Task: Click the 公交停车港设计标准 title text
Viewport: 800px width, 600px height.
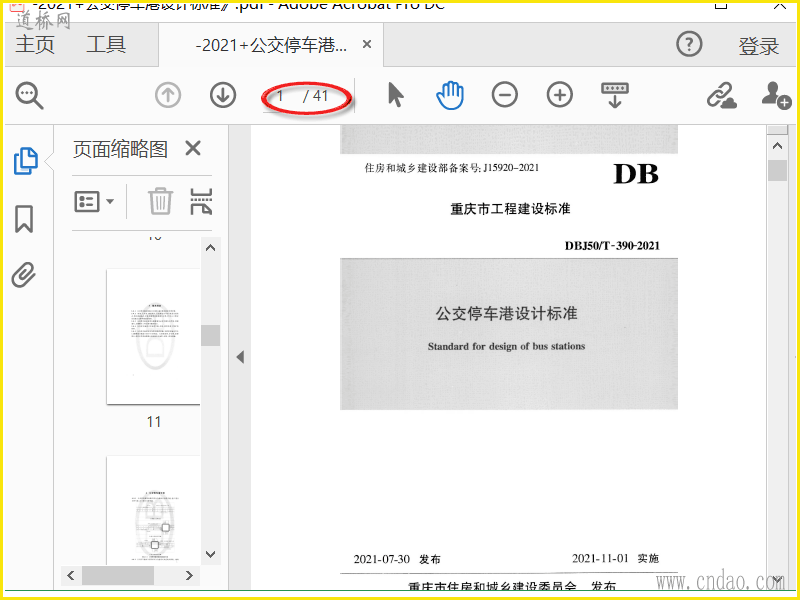Action: pos(506,313)
